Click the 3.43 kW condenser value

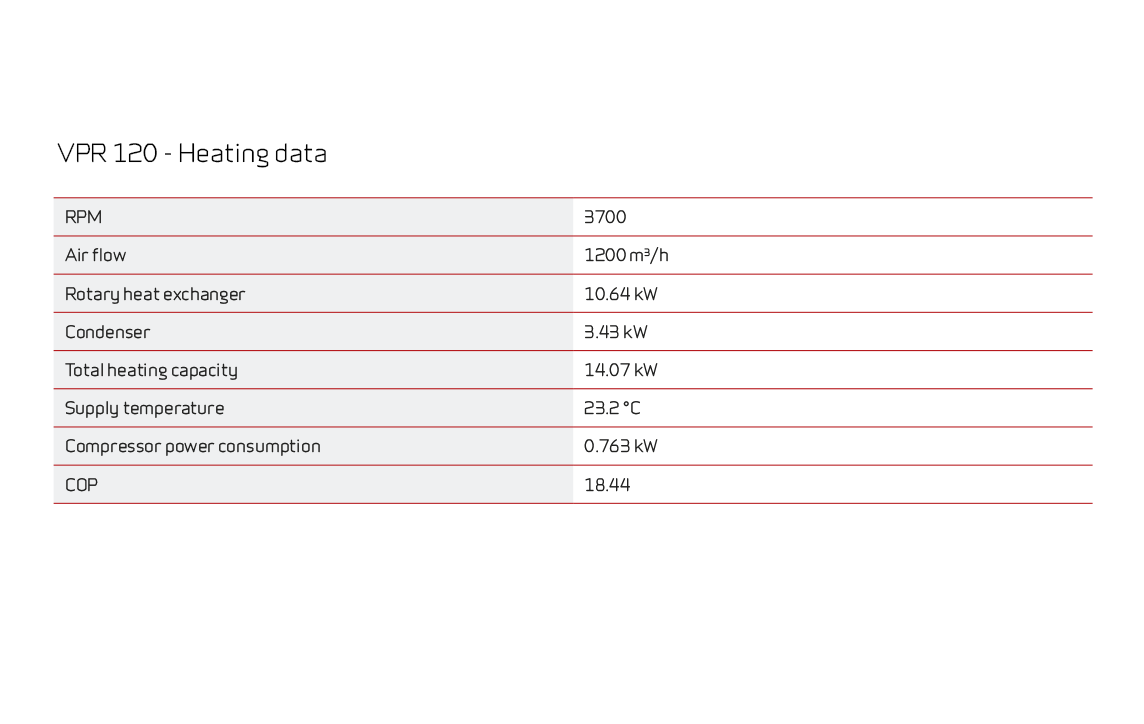click(x=616, y=332)
